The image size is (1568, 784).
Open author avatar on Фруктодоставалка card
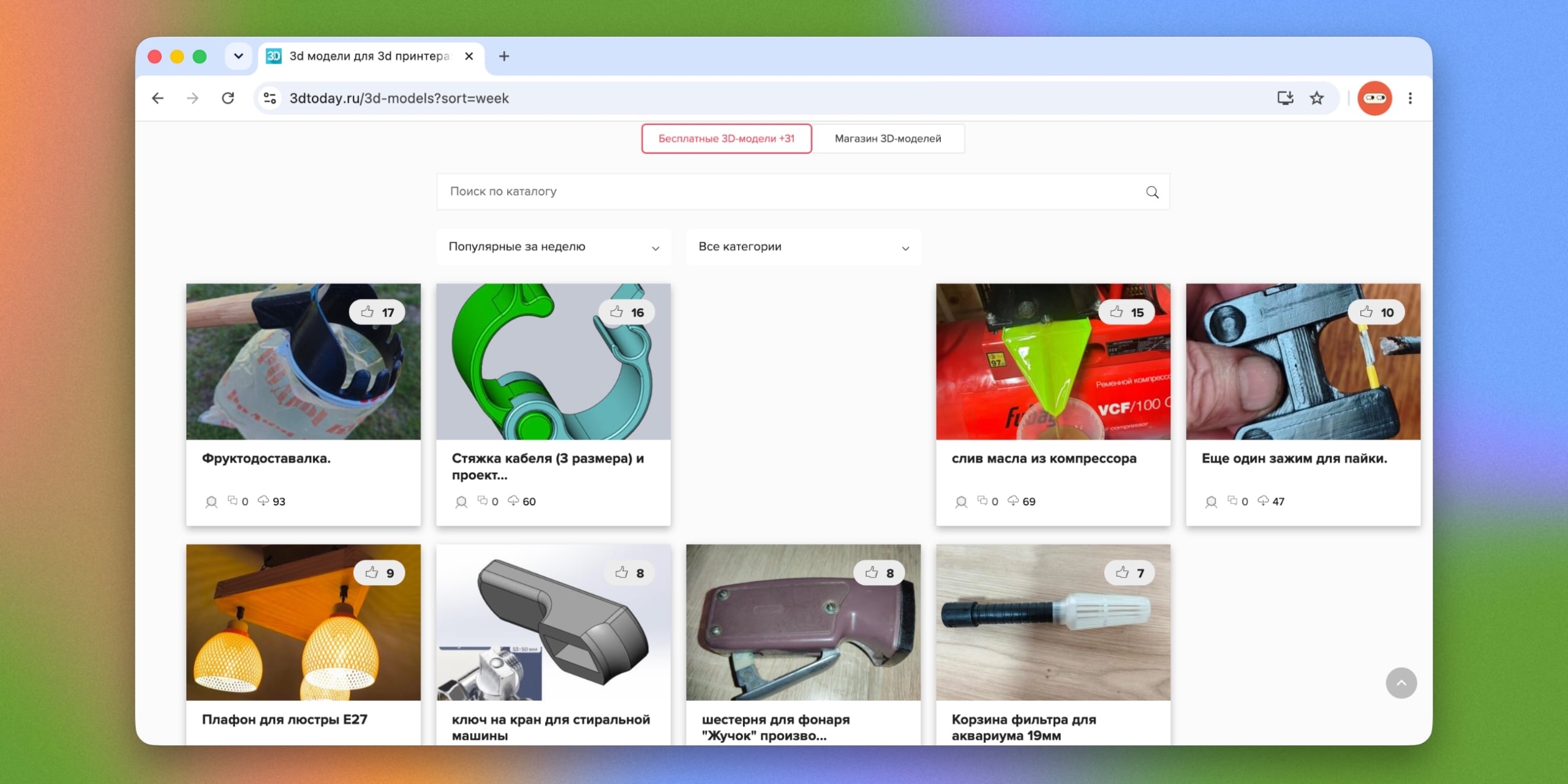(x=211, y=502)
